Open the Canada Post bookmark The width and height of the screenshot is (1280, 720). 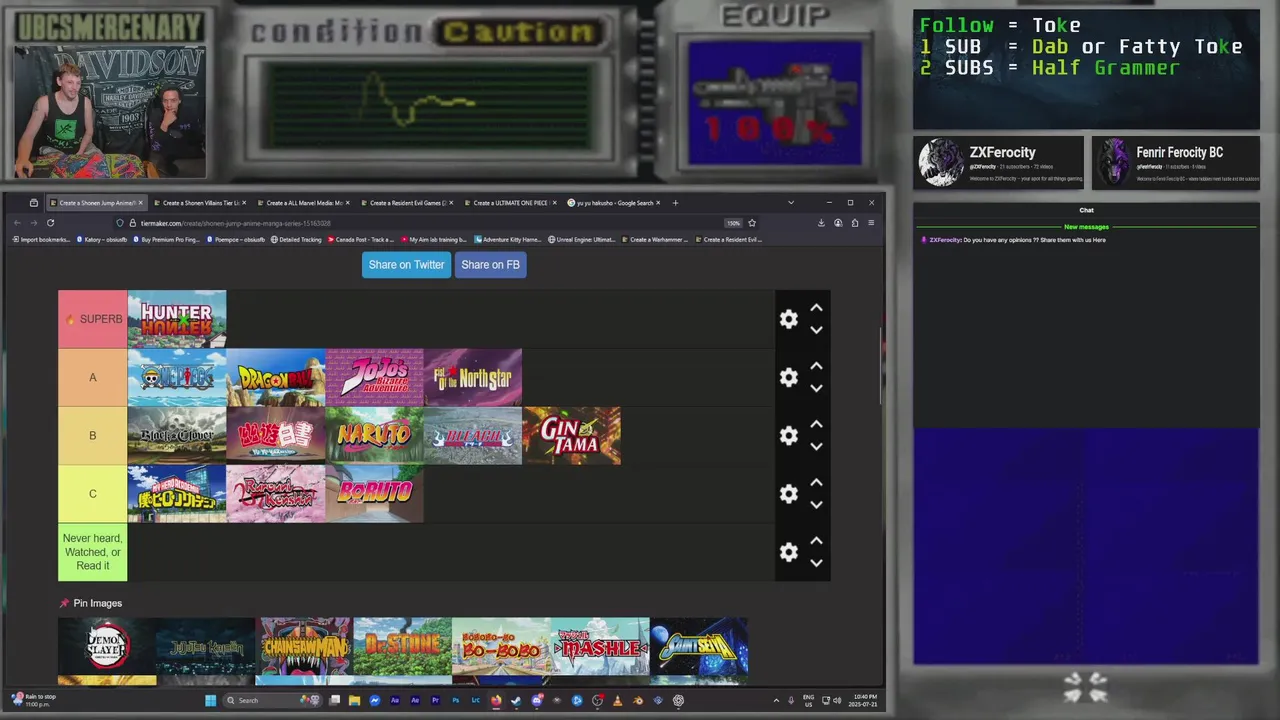[362, 240]
